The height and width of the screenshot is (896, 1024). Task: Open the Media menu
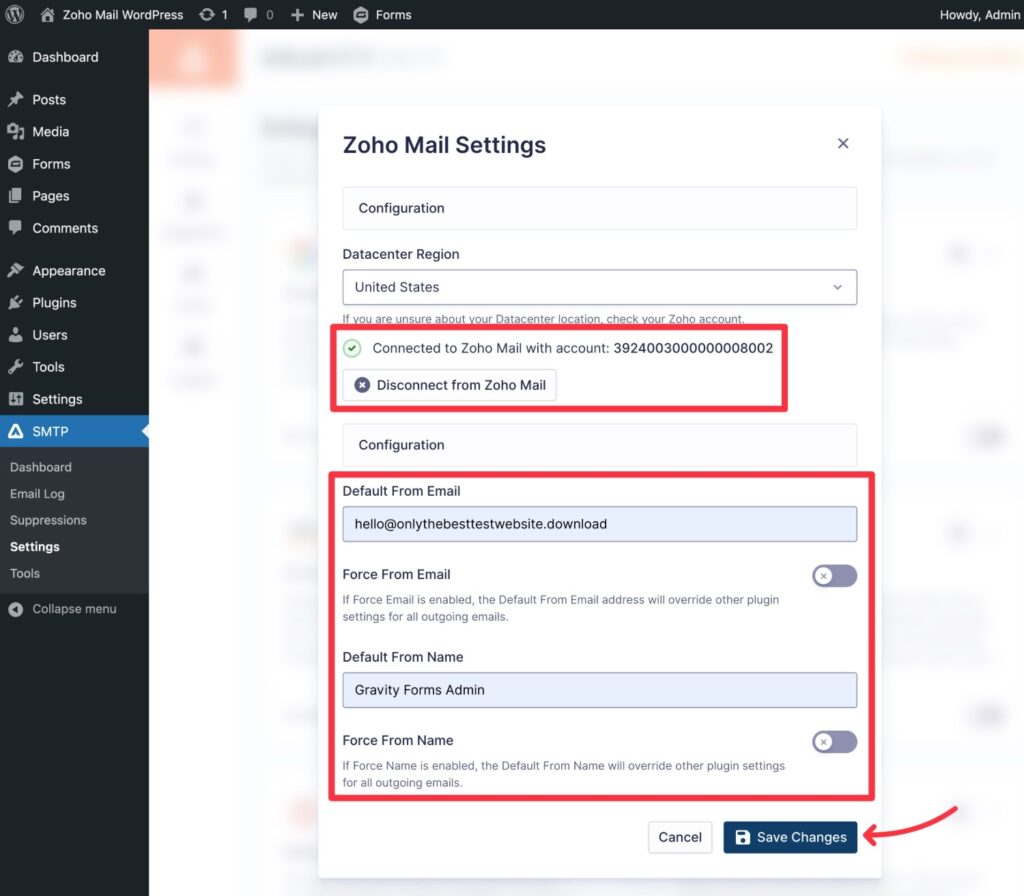coord(50,131)
